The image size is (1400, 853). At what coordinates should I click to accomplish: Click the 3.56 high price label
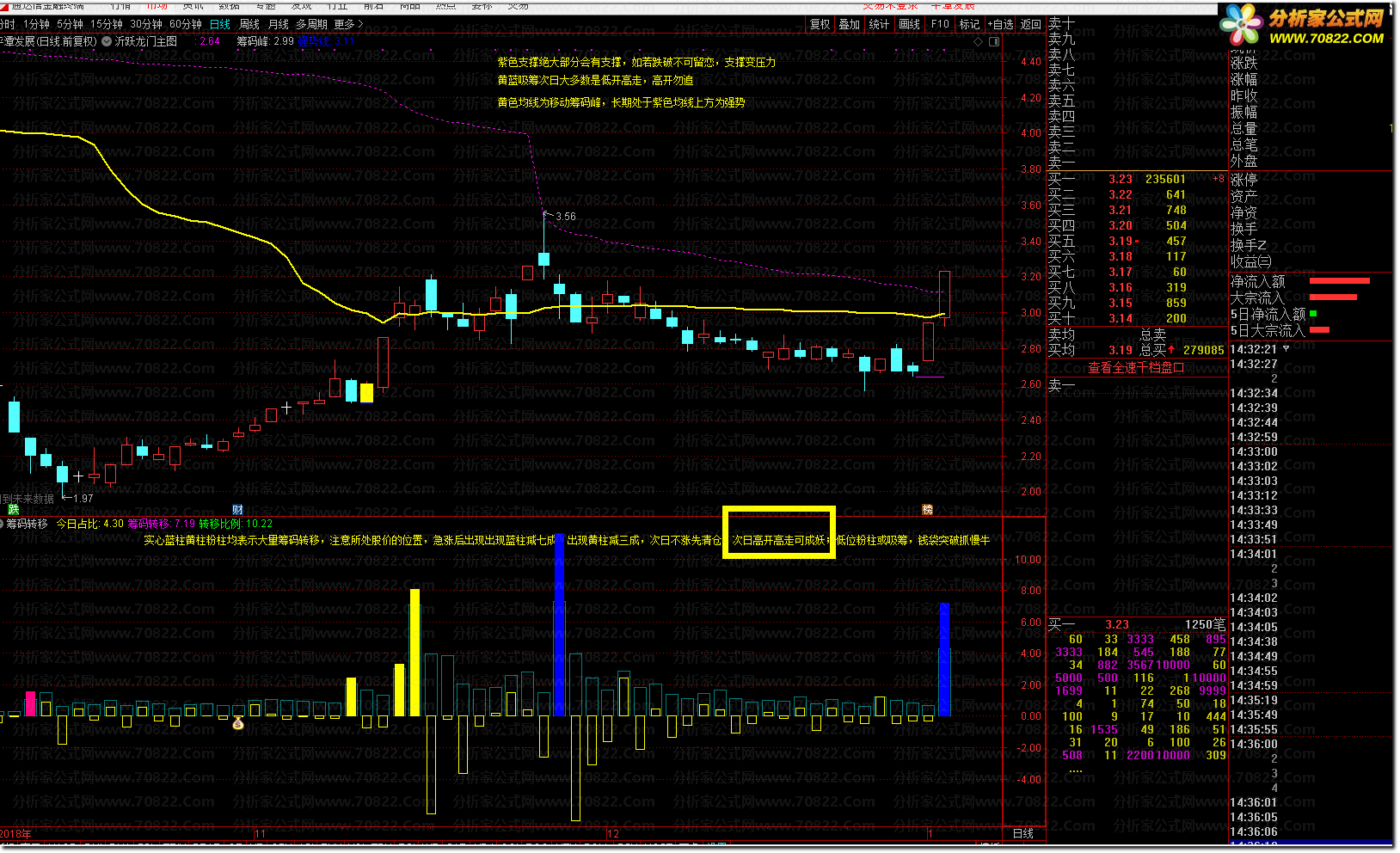pos(565,217)
